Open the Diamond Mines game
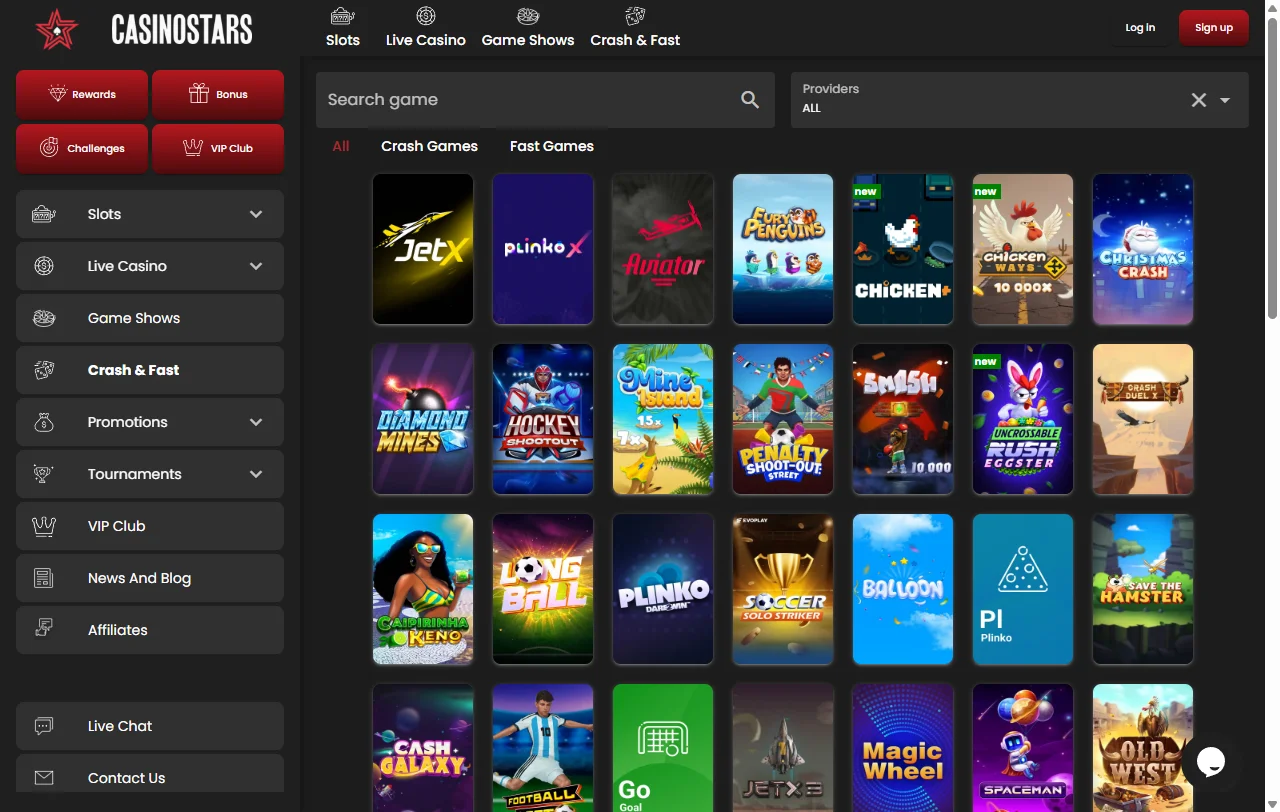 click(423, 419)
